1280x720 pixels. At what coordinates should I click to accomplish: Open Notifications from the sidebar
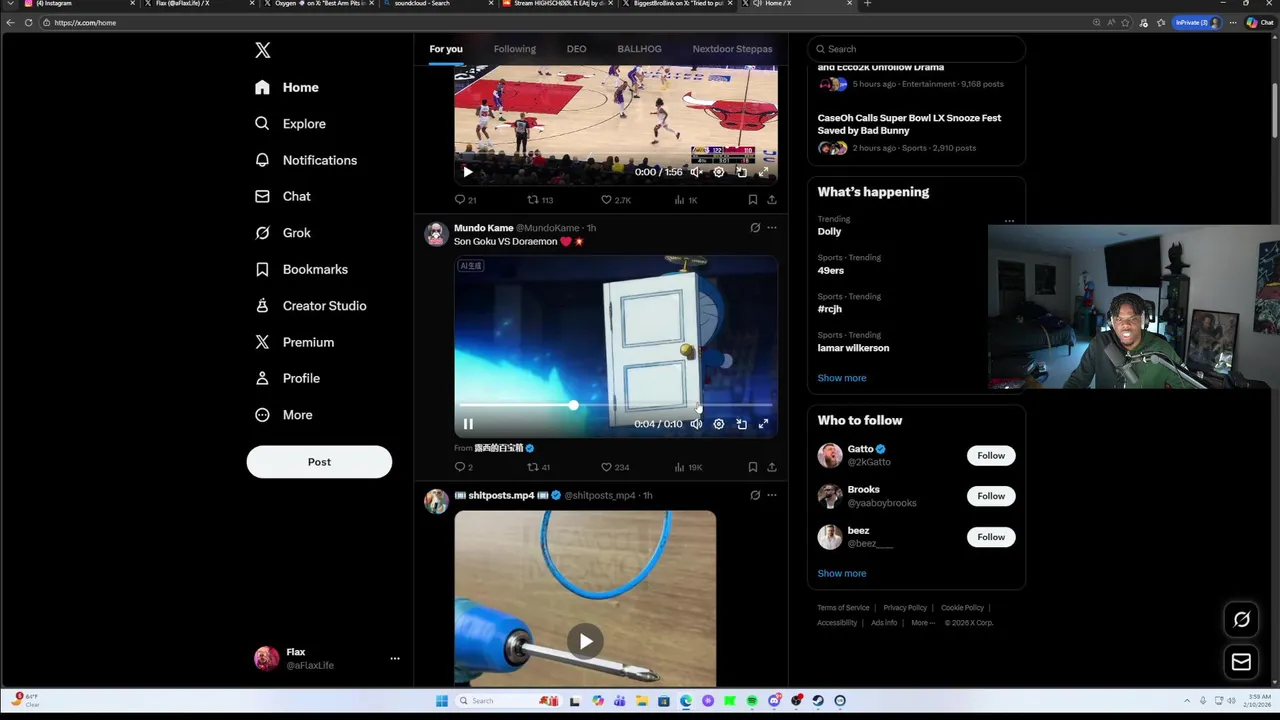(x=306, y=160)
